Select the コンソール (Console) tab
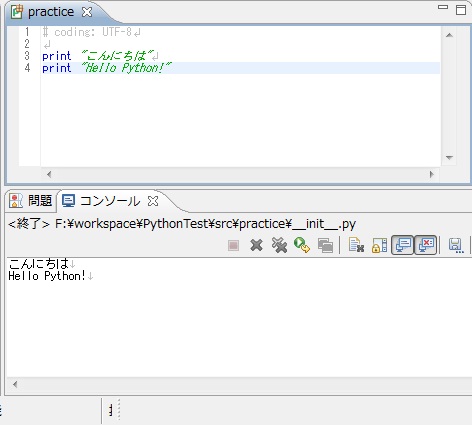Viewport: 472px width, 425px height. pyautogui.click(x=110, y=201)
